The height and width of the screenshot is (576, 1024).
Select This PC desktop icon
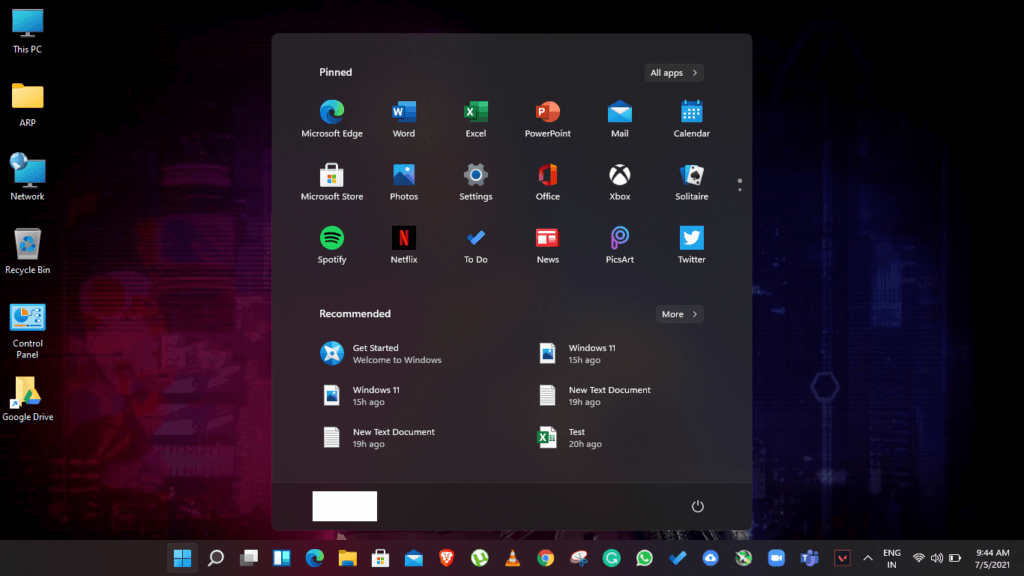pos(27,31)
